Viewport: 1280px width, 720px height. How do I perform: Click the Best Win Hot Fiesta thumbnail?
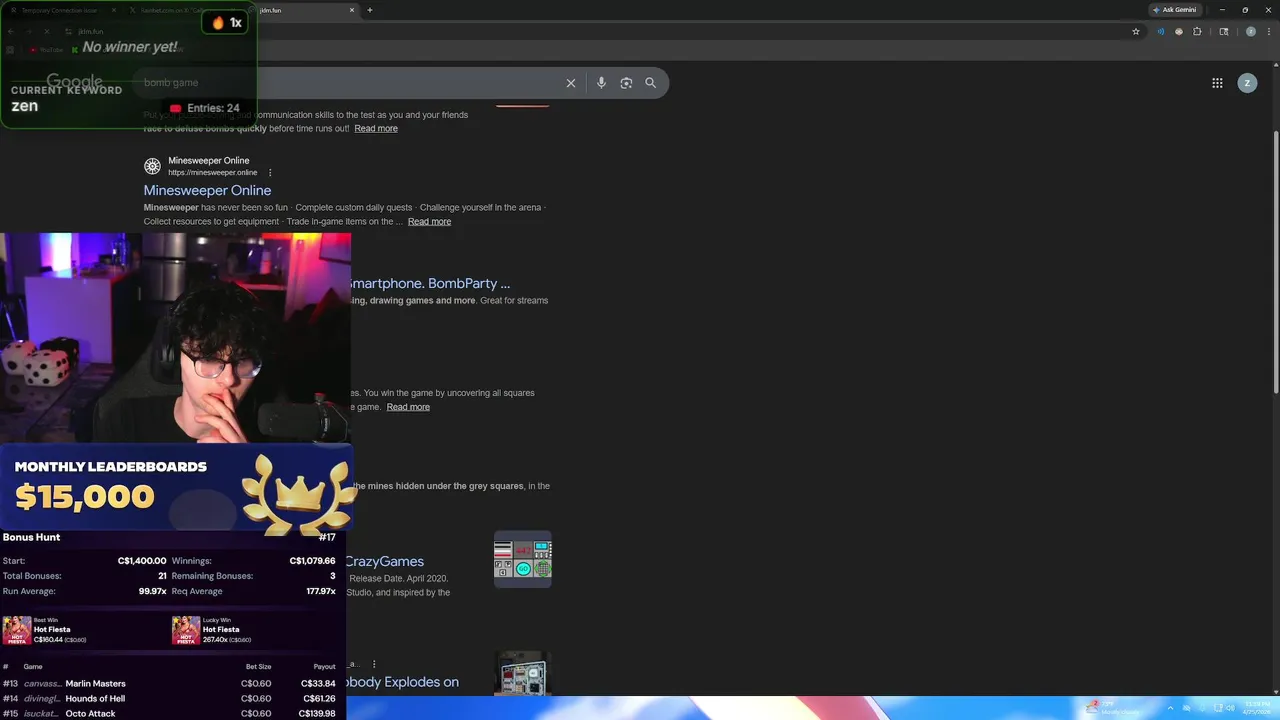(17, 631)
